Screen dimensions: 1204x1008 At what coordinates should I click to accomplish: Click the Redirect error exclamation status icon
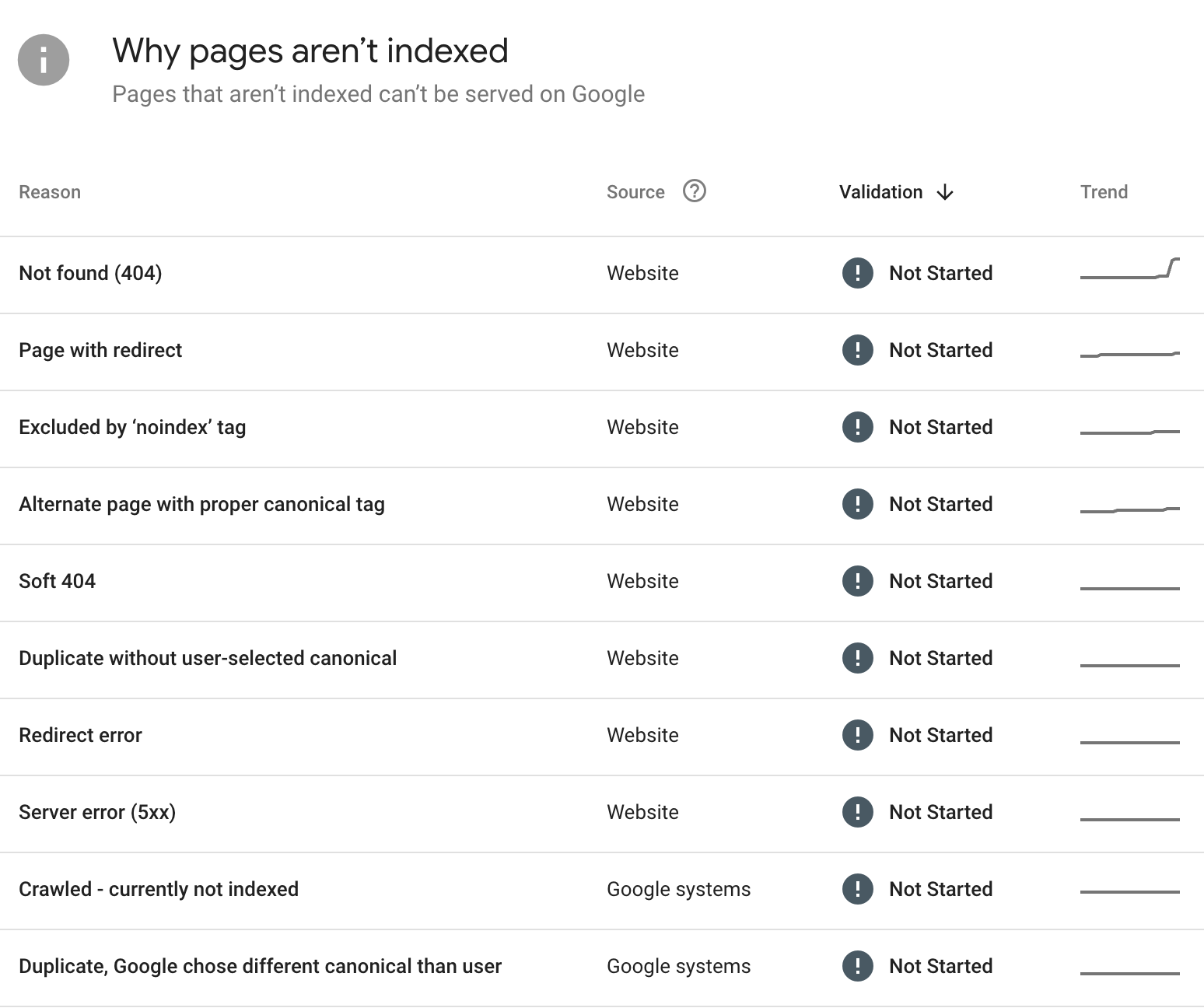coord(857,735)
